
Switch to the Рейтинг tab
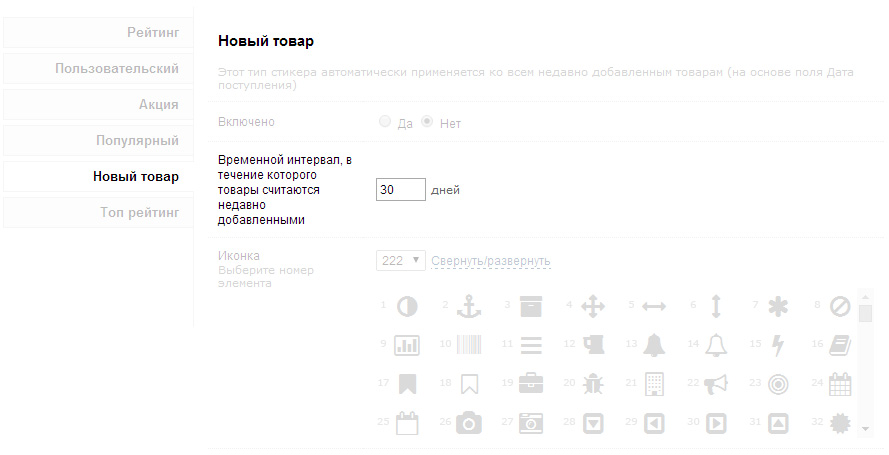click(x=96, y=33)
